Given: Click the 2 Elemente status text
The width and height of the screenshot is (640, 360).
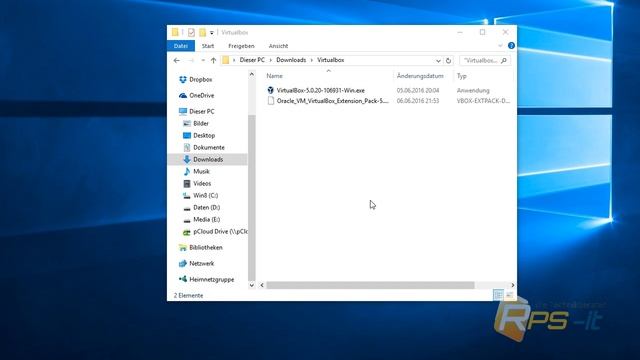Looking at the screenshot, I should [x=188, y=296].
